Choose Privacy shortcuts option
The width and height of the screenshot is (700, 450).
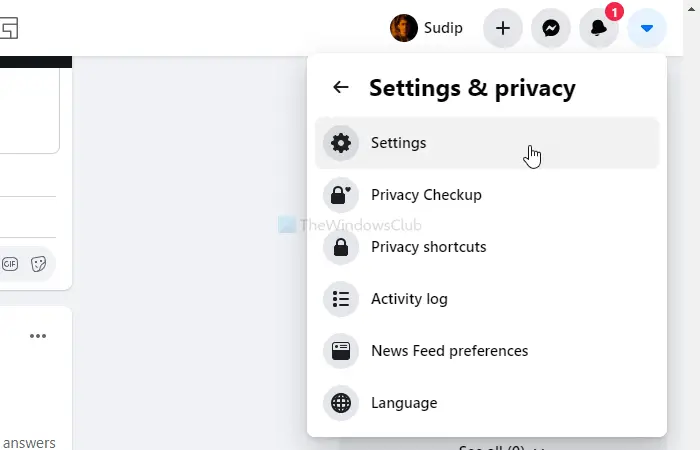click(x=487, y=247)
